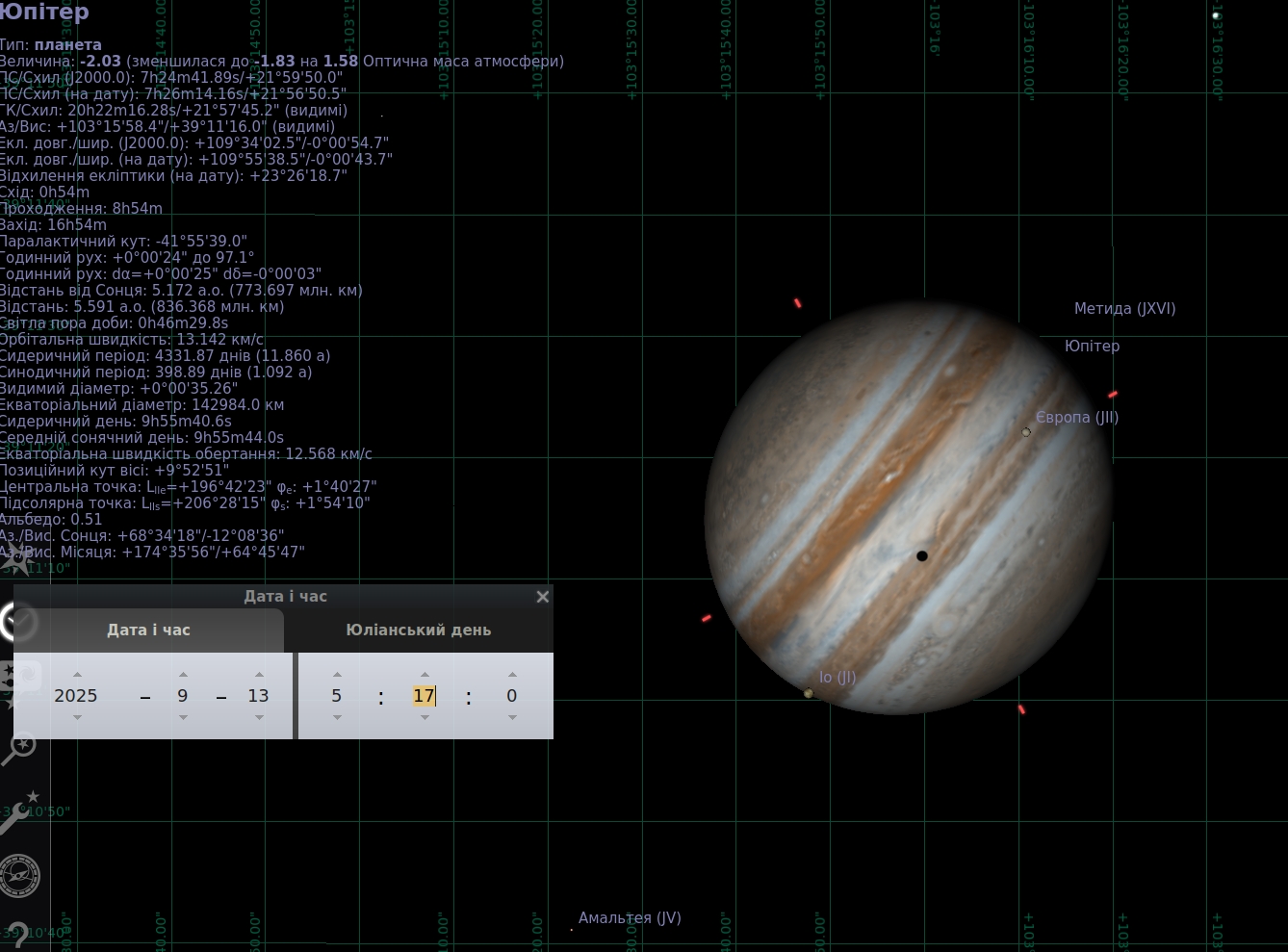Click the year field showing 2025
Screen dimensions: 1288x952
(76, 695)
